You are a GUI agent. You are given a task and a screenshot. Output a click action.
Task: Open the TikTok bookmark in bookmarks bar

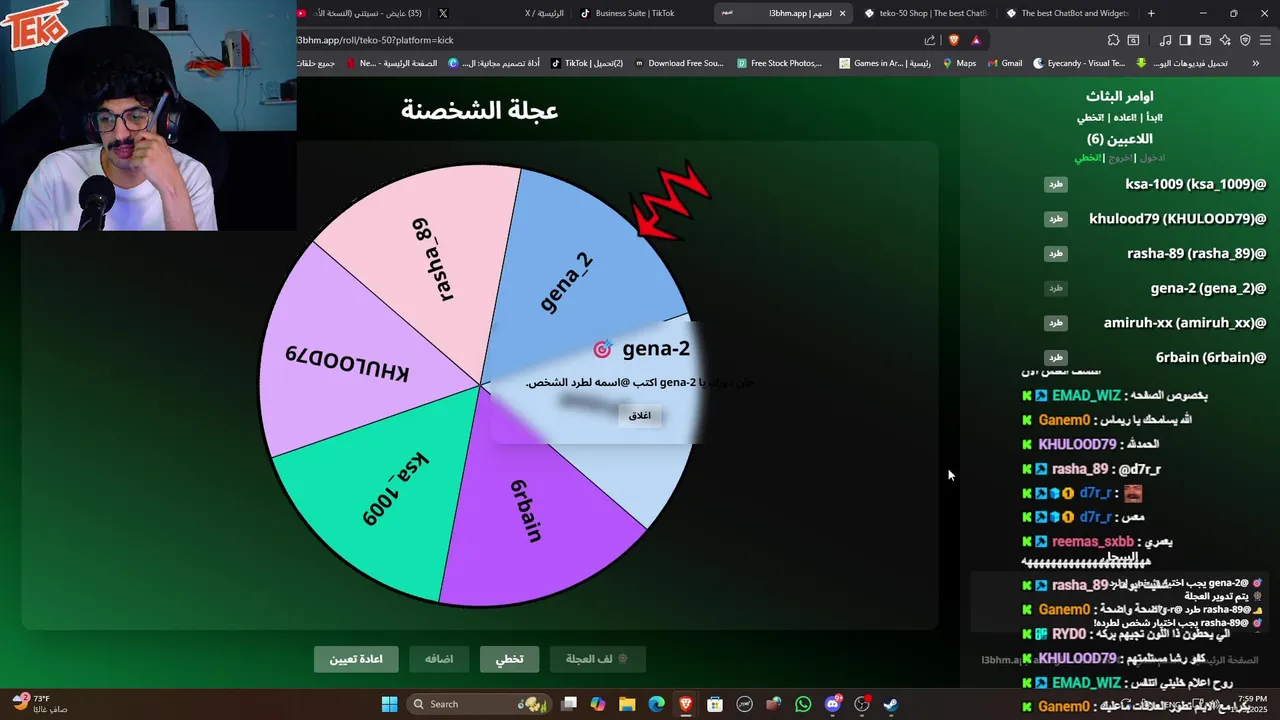586,63
